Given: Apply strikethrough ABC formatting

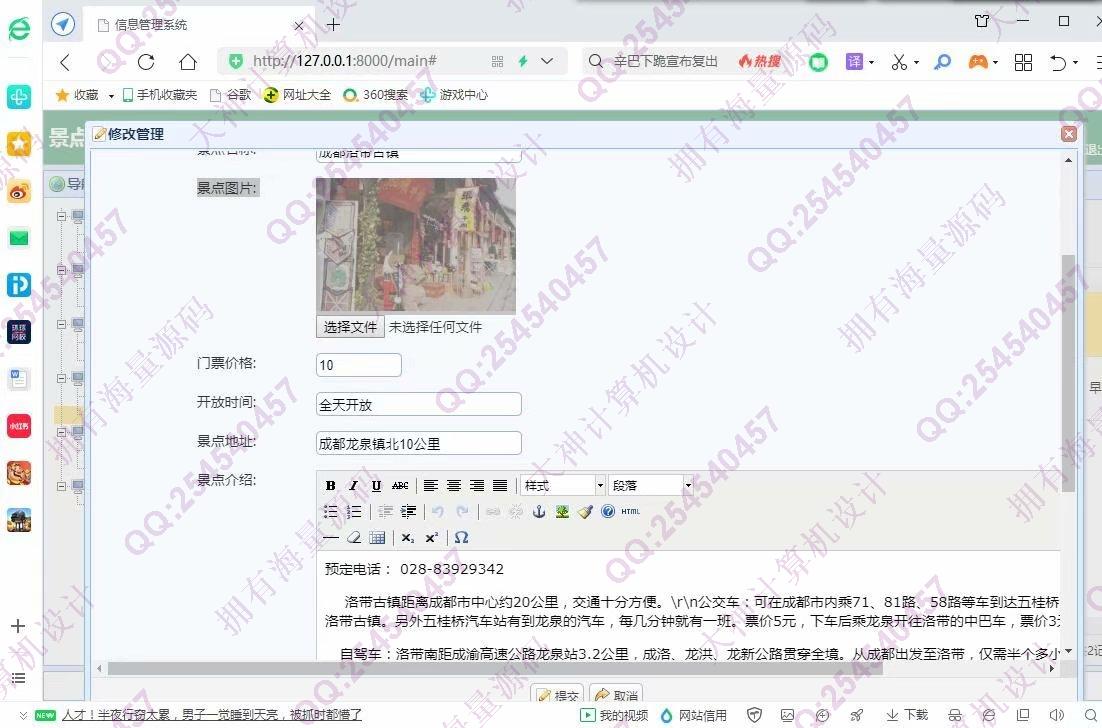Looking at the screenshot, I should [400, 486].
